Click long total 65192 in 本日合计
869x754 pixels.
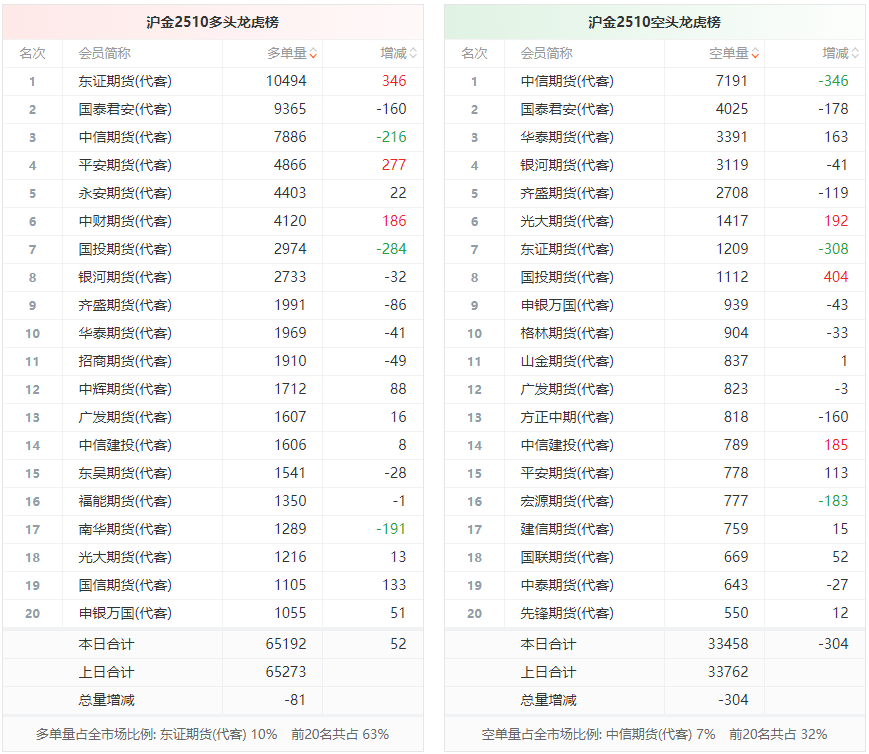tap(286, 644)
